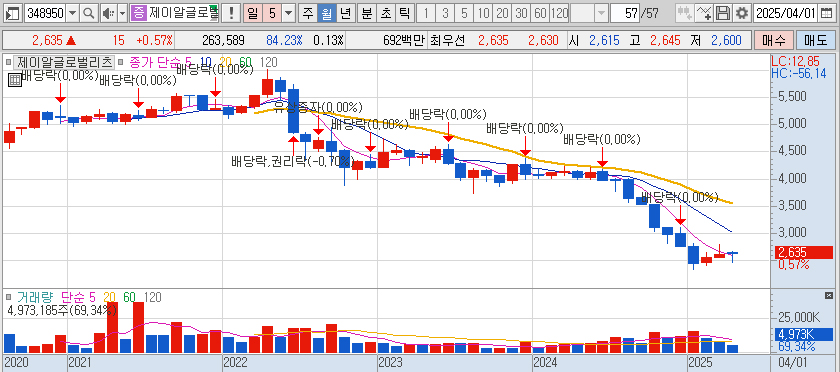Click the 692백만 trade amount value
Image resolution: width=840 pixels, height=372 pixels.
[403, 40]
